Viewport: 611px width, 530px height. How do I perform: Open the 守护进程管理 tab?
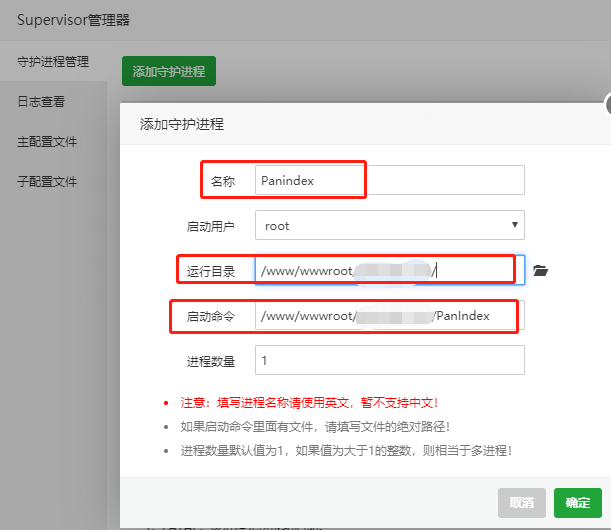coord(53,62)
